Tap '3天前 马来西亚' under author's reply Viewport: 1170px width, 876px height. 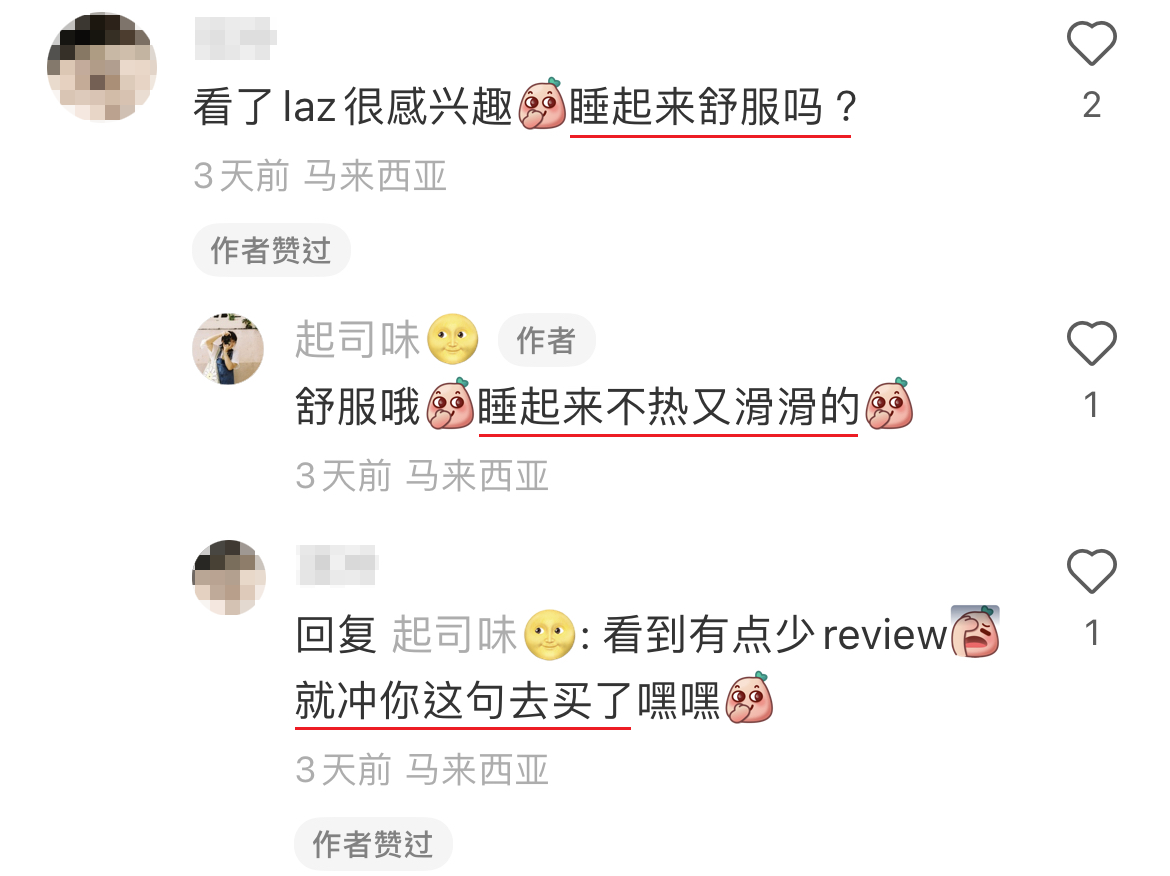pos(422,476)
